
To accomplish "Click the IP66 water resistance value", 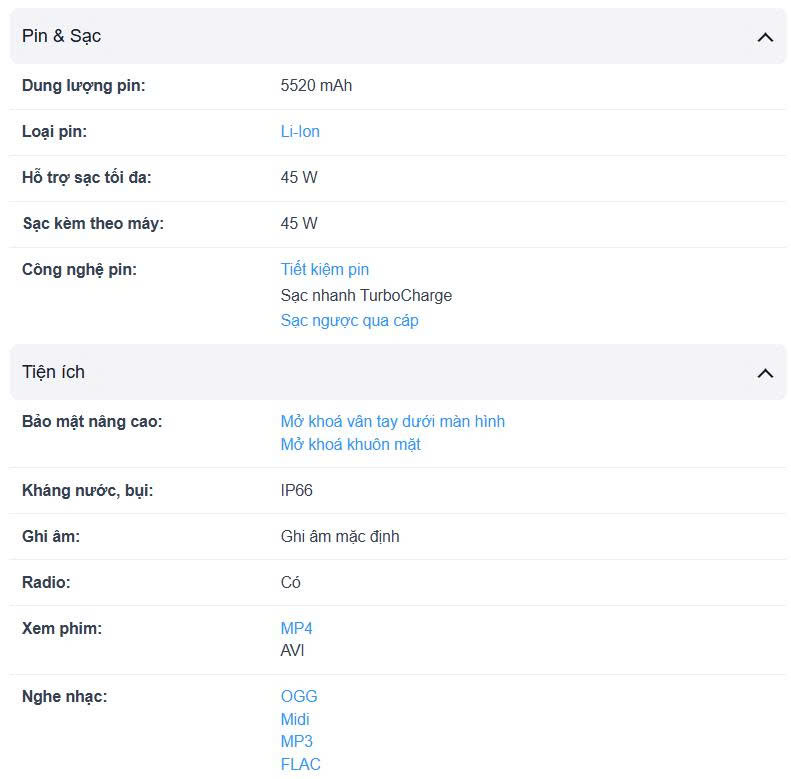I will coord(297,491).
